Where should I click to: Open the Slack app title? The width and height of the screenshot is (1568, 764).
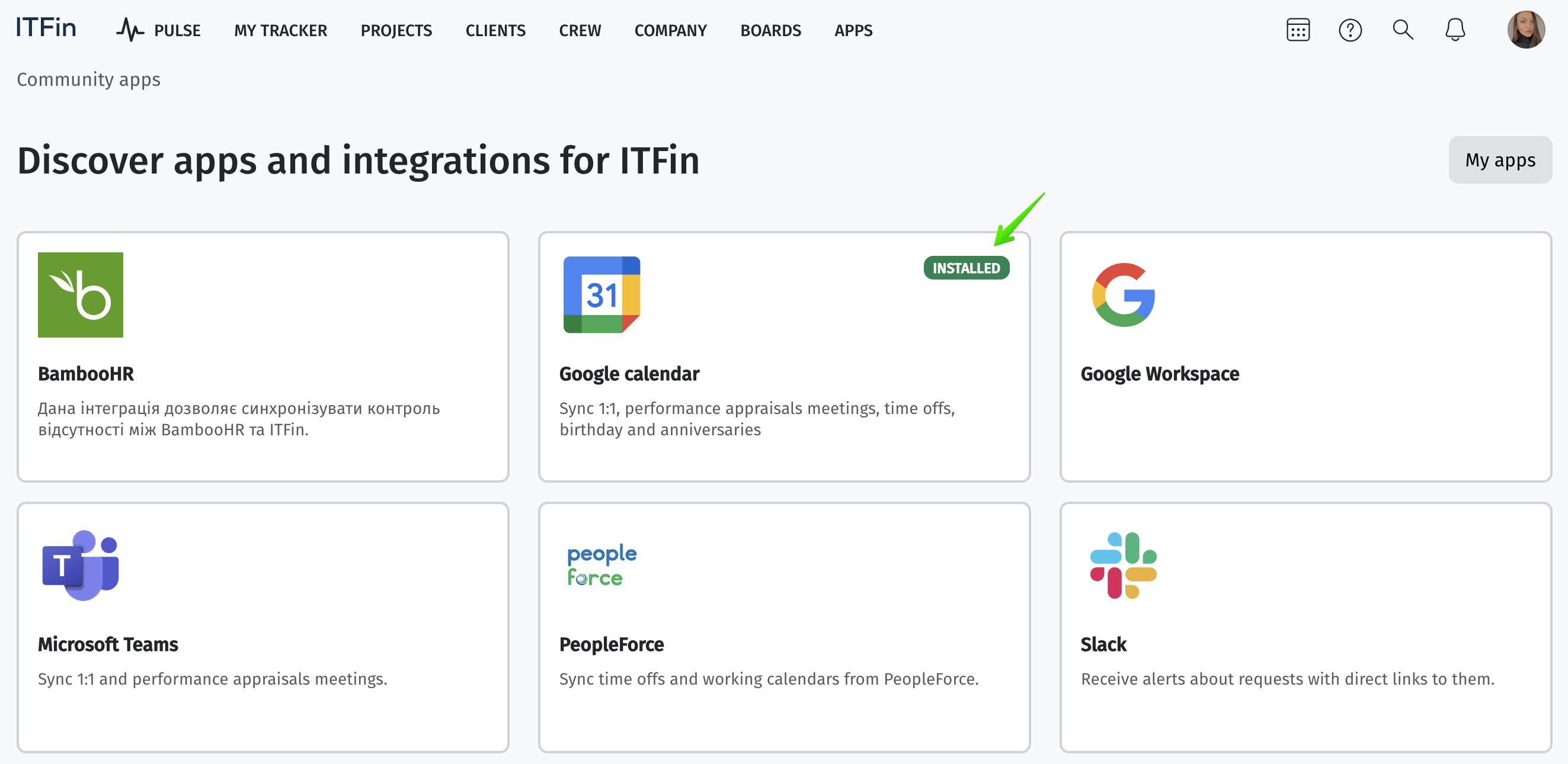point(1103,644)
